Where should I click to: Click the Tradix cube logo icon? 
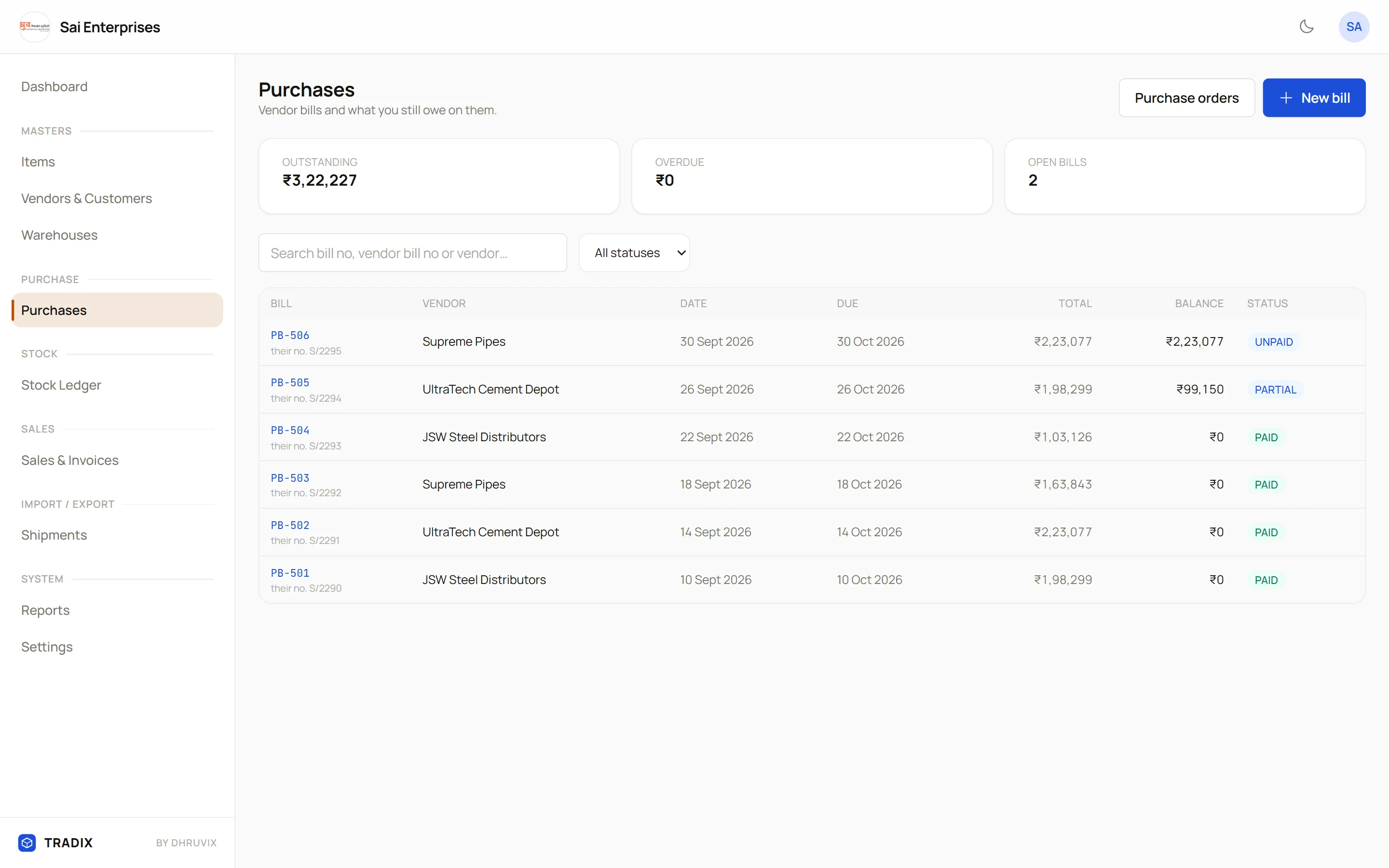(27, 842)
